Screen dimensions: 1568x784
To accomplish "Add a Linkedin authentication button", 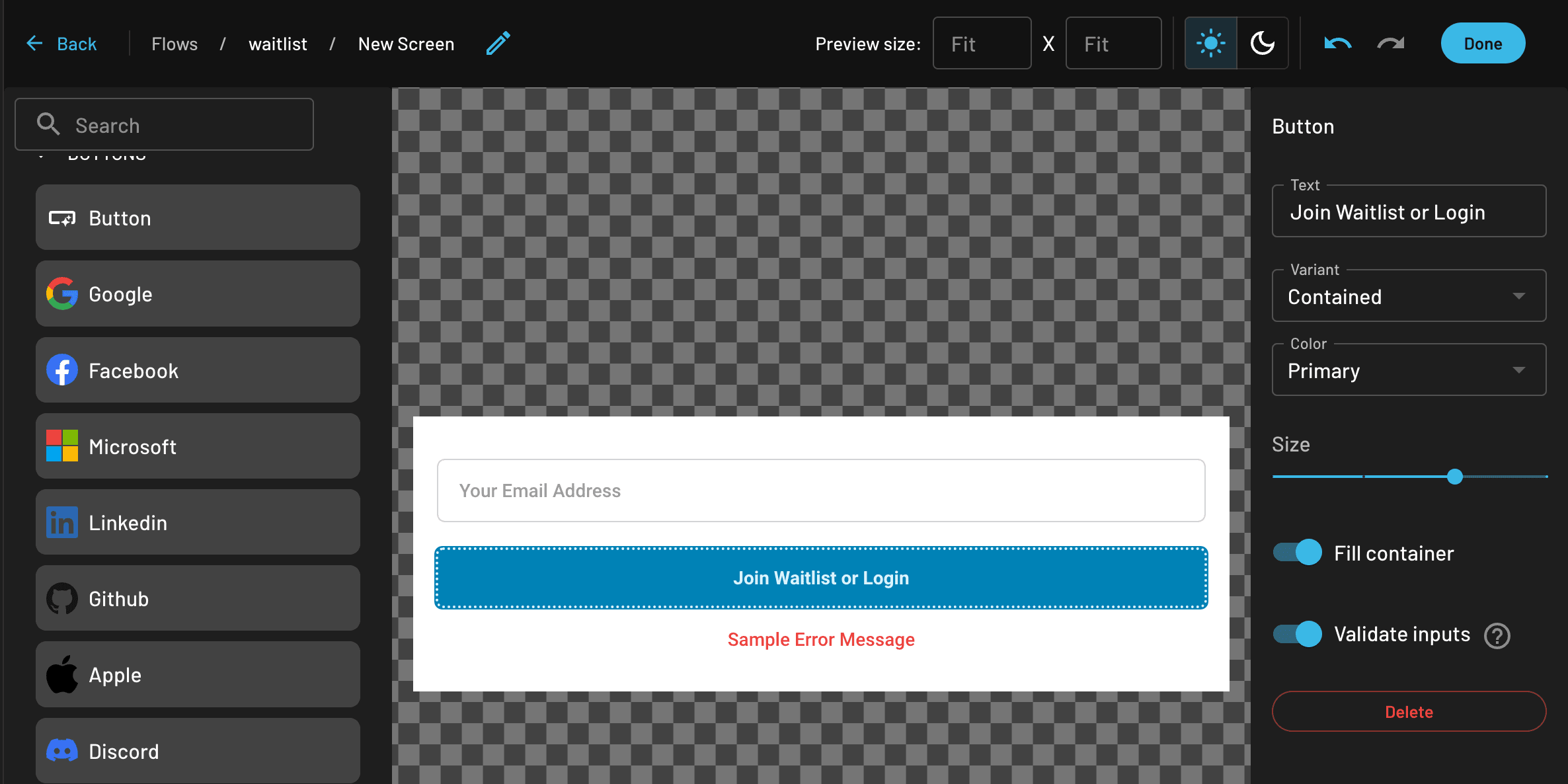I will point(197,522).
